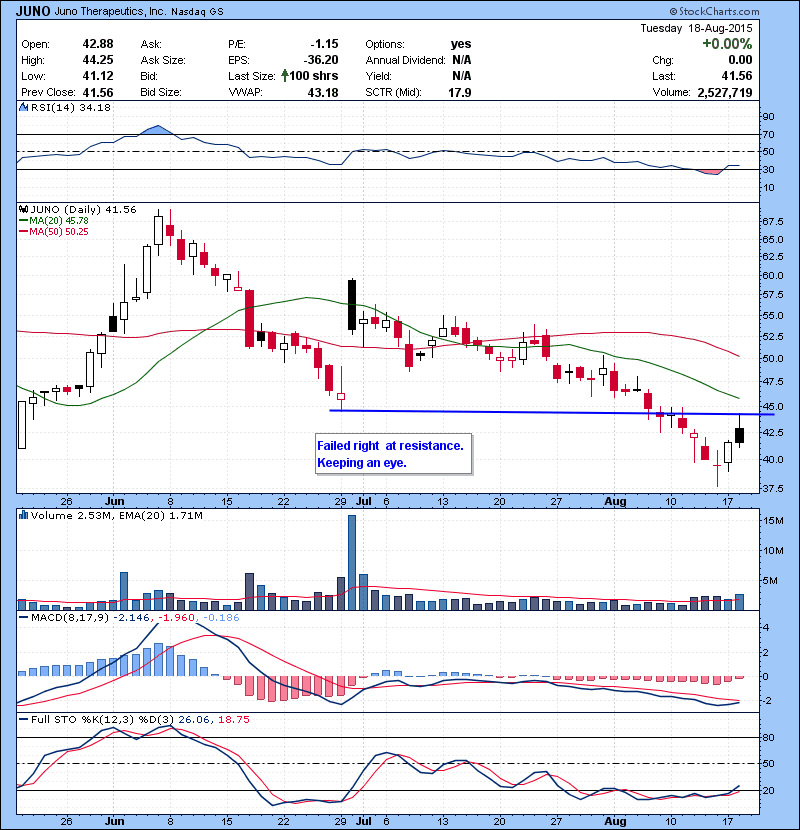This screenshot has height=830, width=800.
Task: Click the VWAP value 43.18
Action: point(323,93)
